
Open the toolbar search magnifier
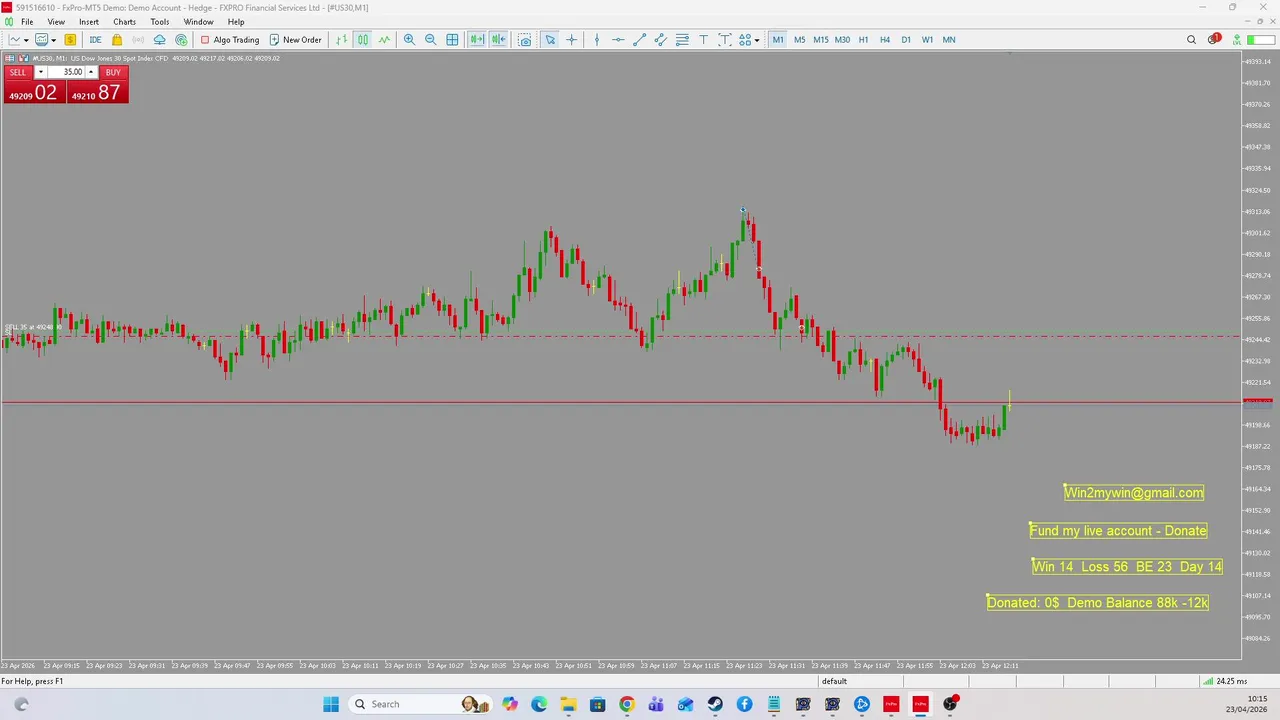pos(1191,40)
